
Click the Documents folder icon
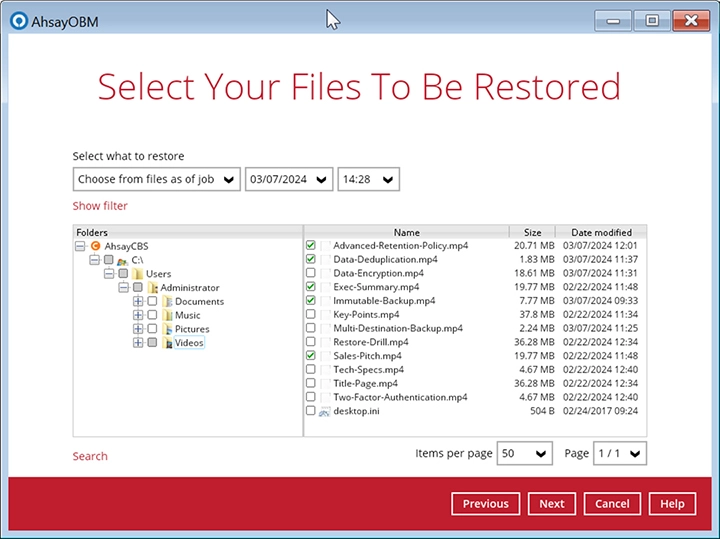point(167,302)
